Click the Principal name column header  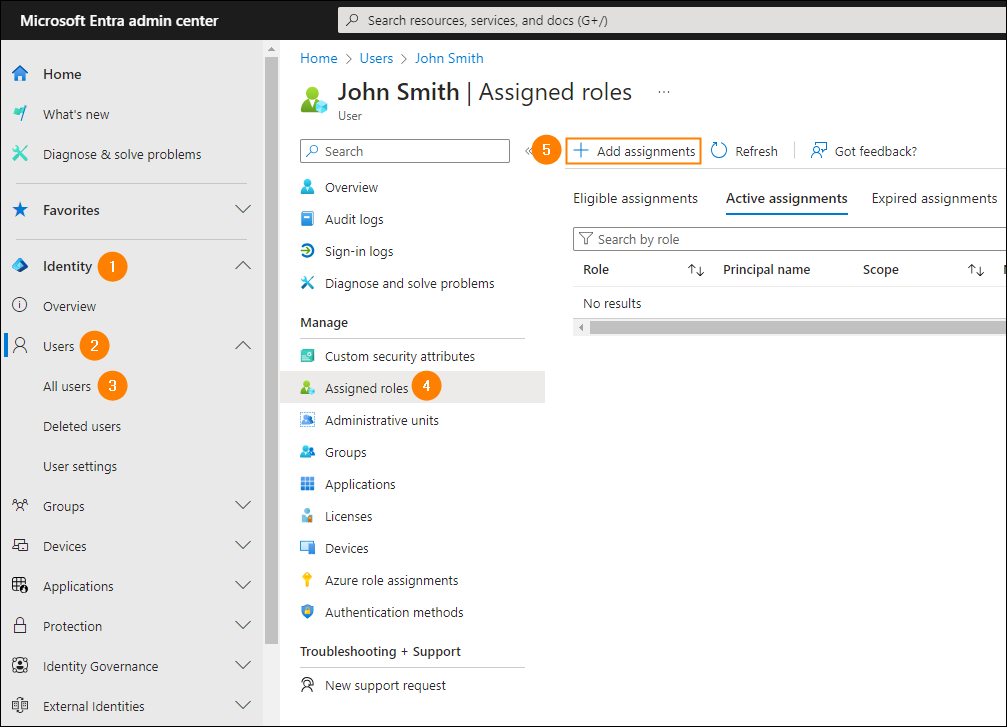tap(766, 270)
